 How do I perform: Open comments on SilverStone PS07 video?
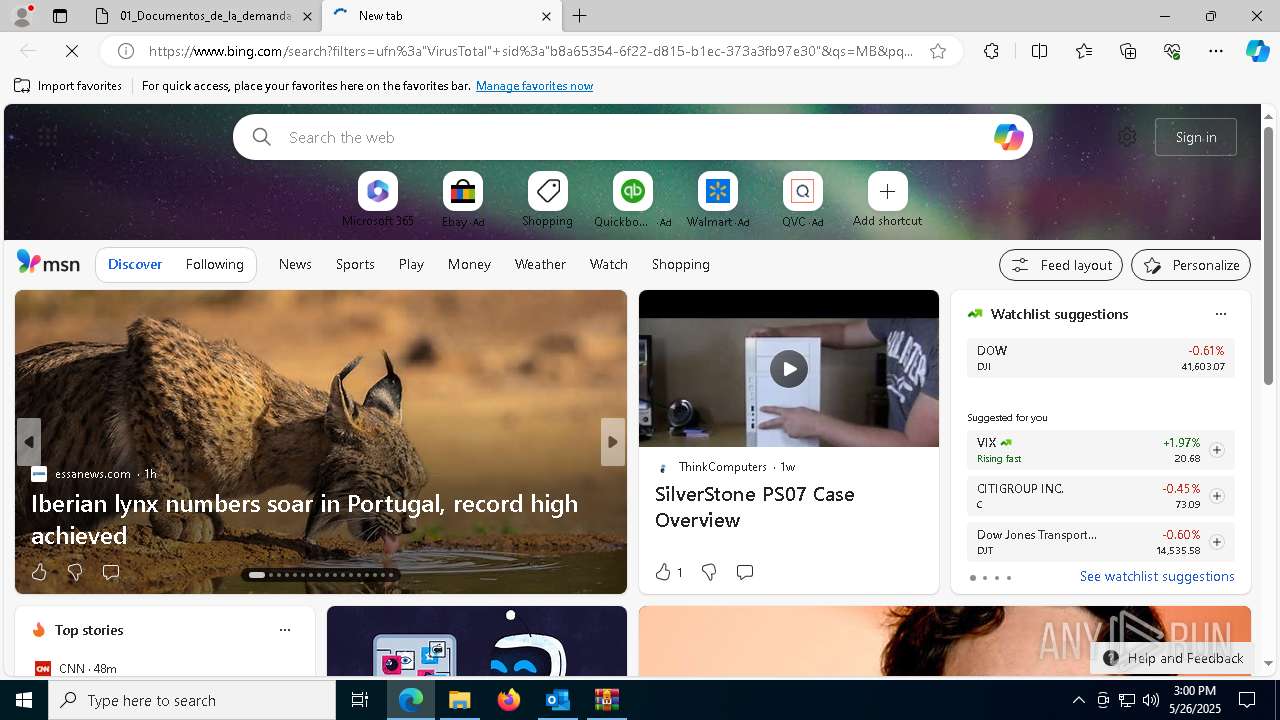tap(745, 572)
